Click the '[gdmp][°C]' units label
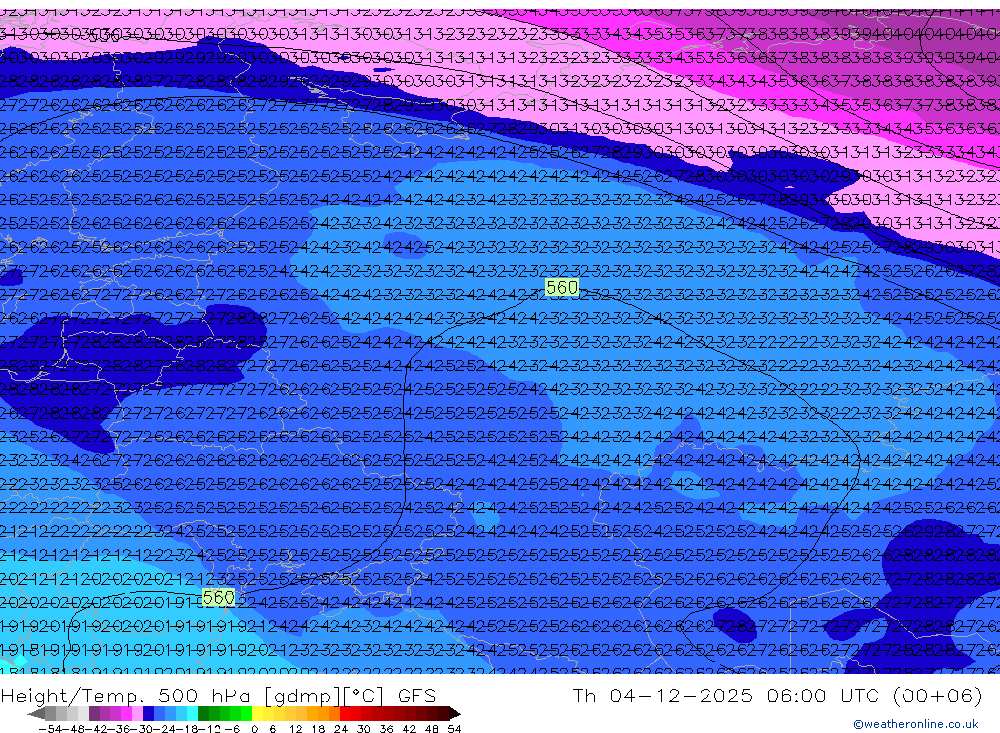 (325, 696)
